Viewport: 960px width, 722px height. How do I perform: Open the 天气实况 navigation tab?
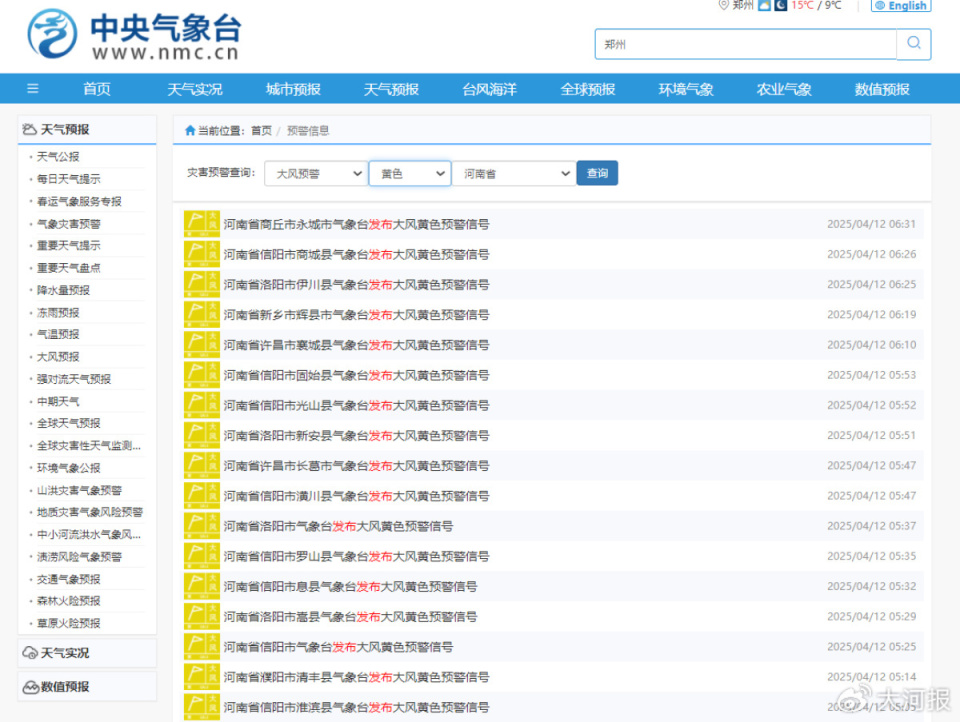tap(195, 89)
